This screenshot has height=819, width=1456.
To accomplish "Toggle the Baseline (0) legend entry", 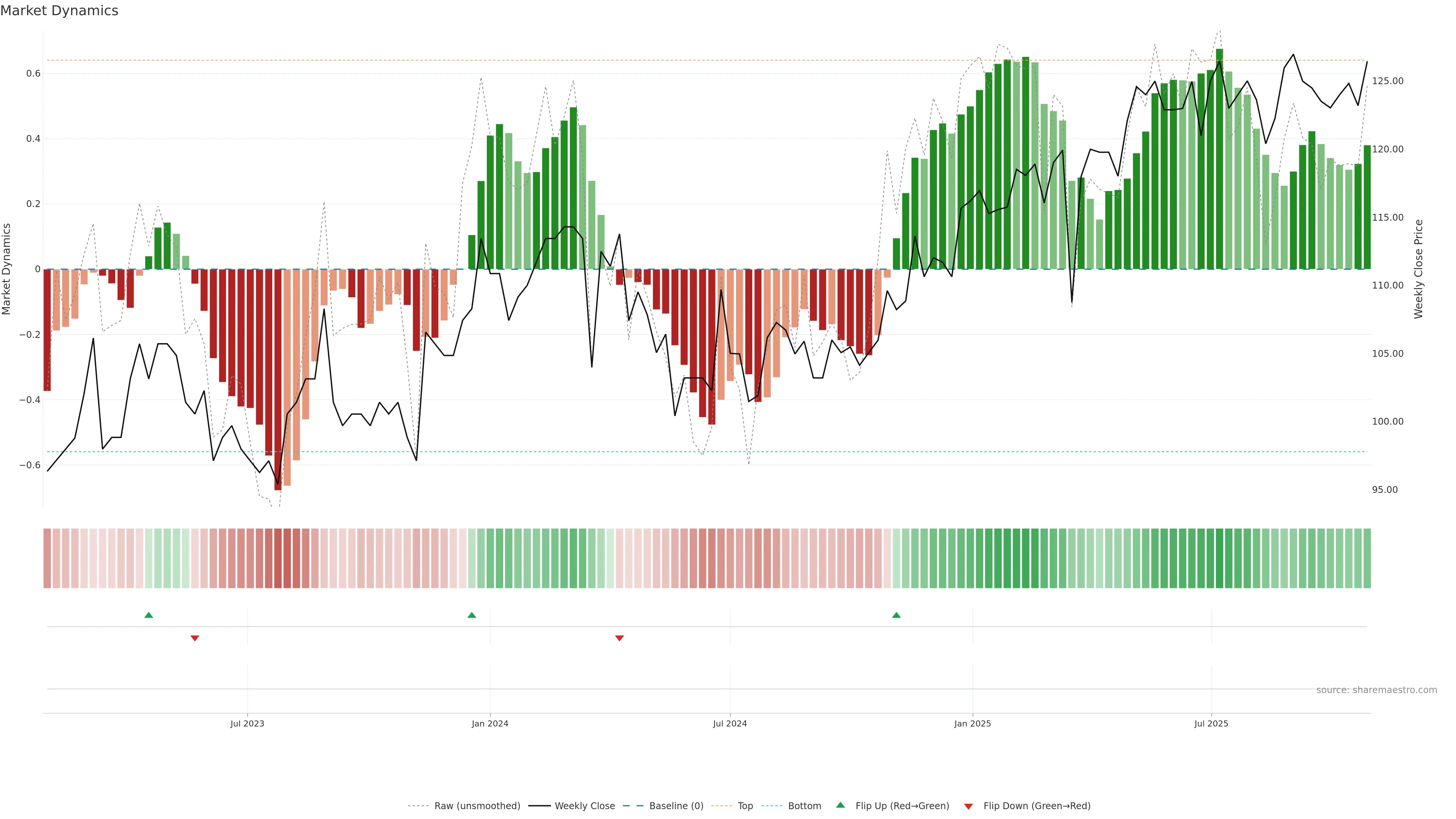I will click(x=676, y=806).
